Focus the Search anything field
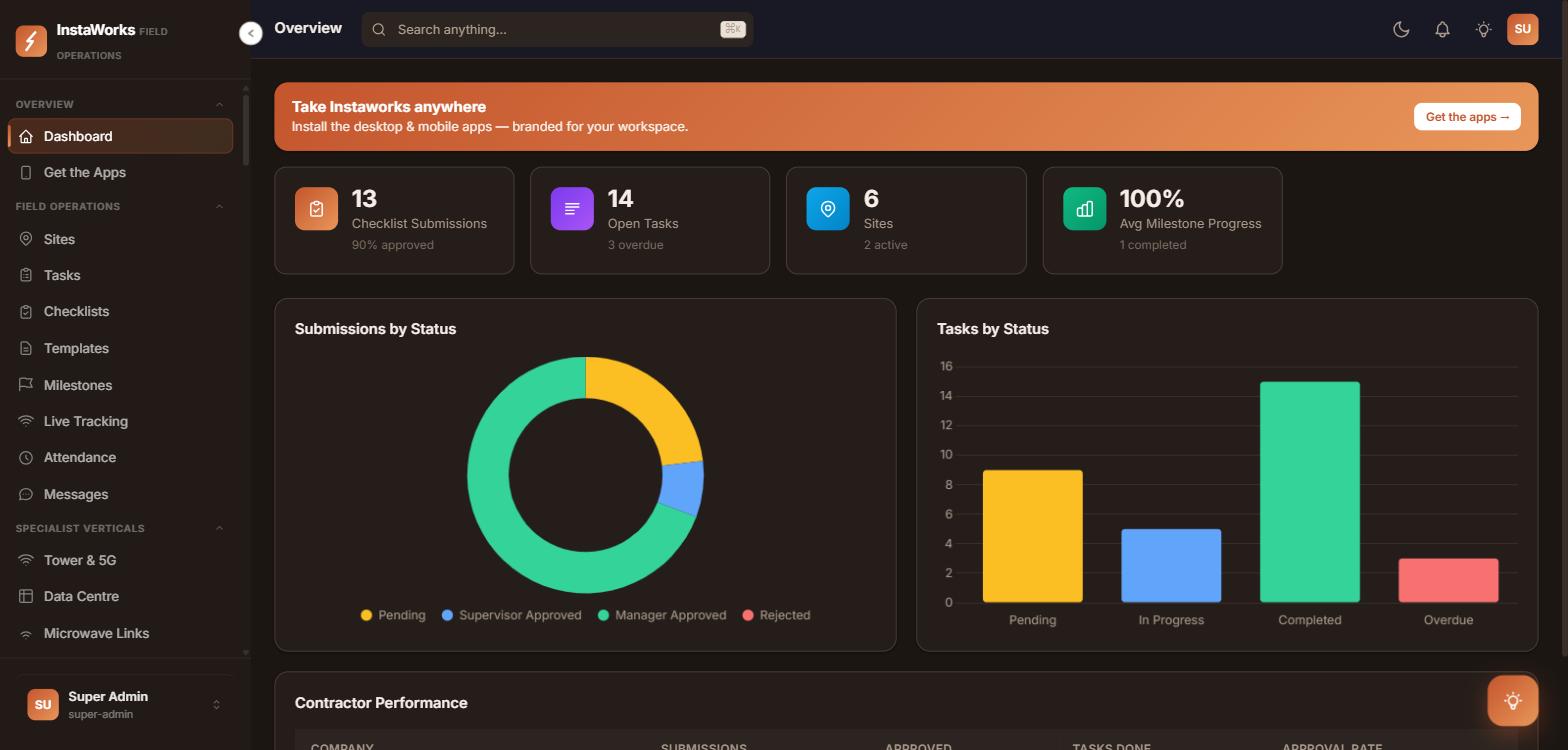Viewport: 1568px width, 750px height. 557,29
